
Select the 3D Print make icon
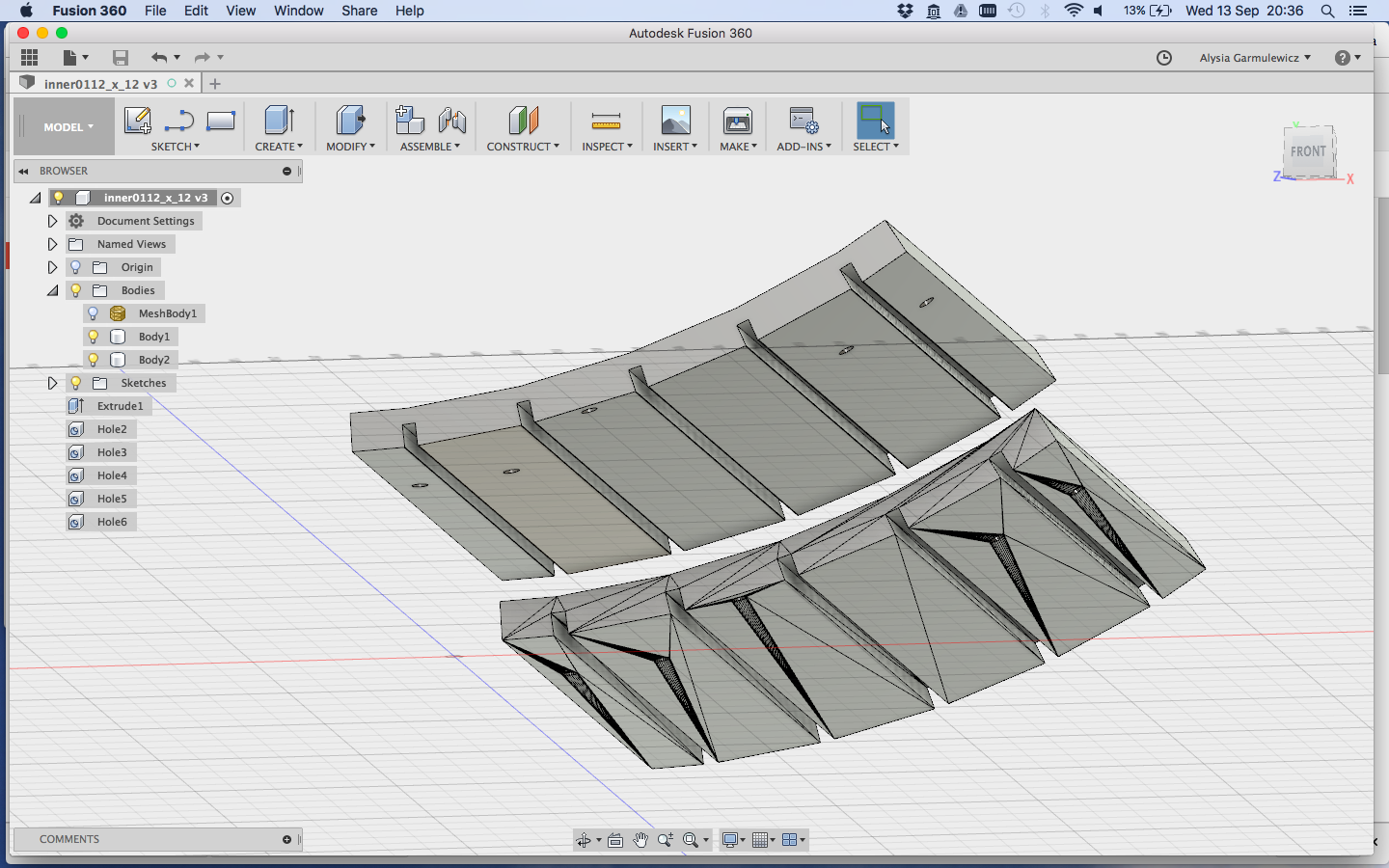tap(738, 121)
